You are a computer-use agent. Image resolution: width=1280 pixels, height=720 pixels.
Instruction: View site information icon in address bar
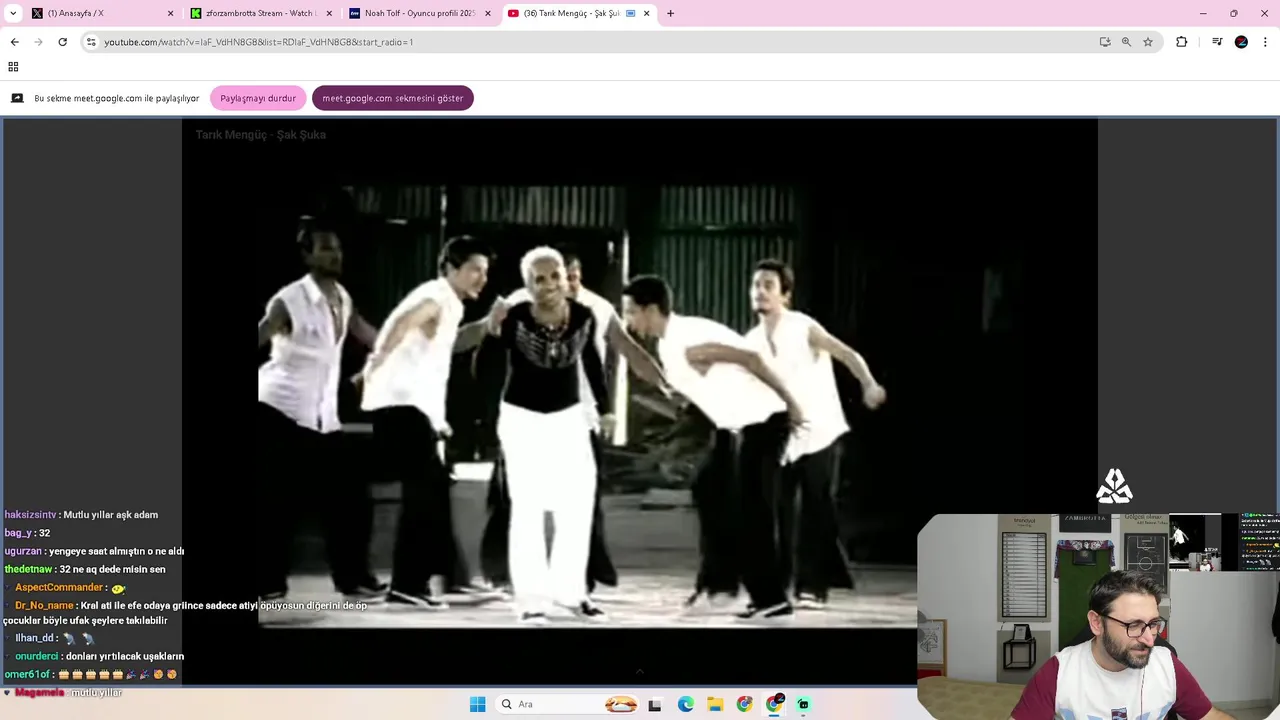91,42
